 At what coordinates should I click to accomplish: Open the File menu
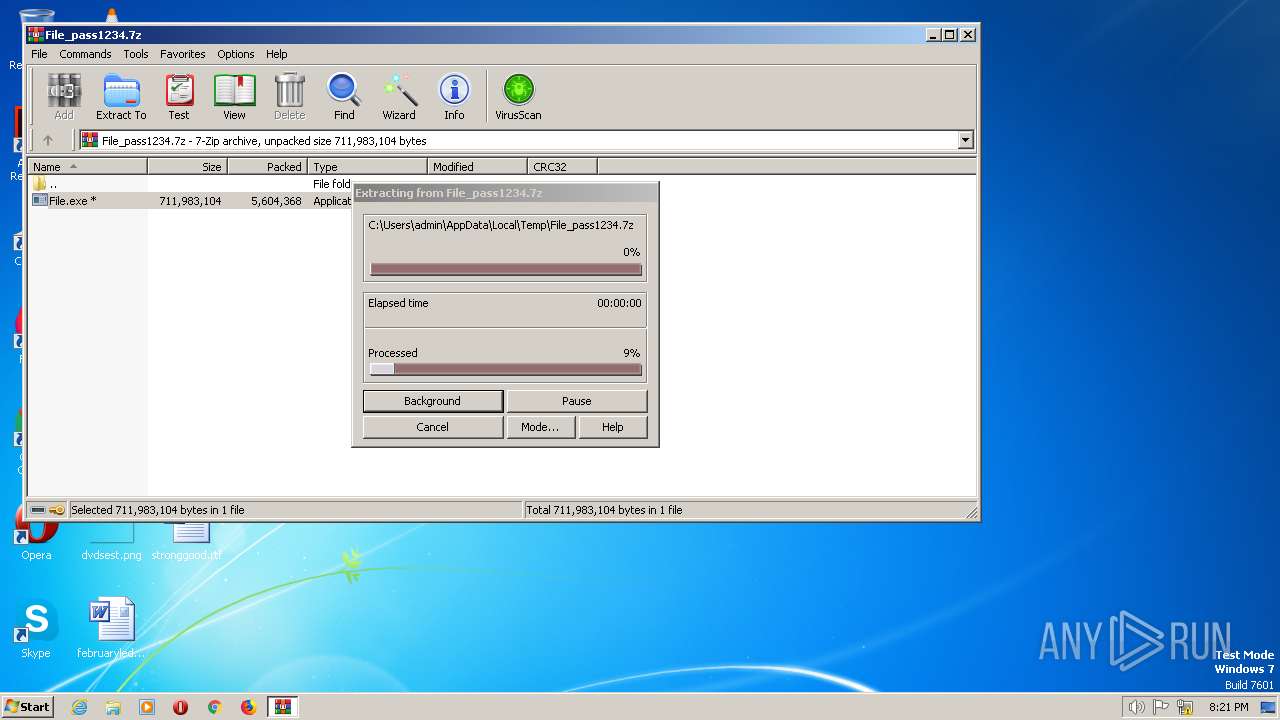(x=39, y=54)
